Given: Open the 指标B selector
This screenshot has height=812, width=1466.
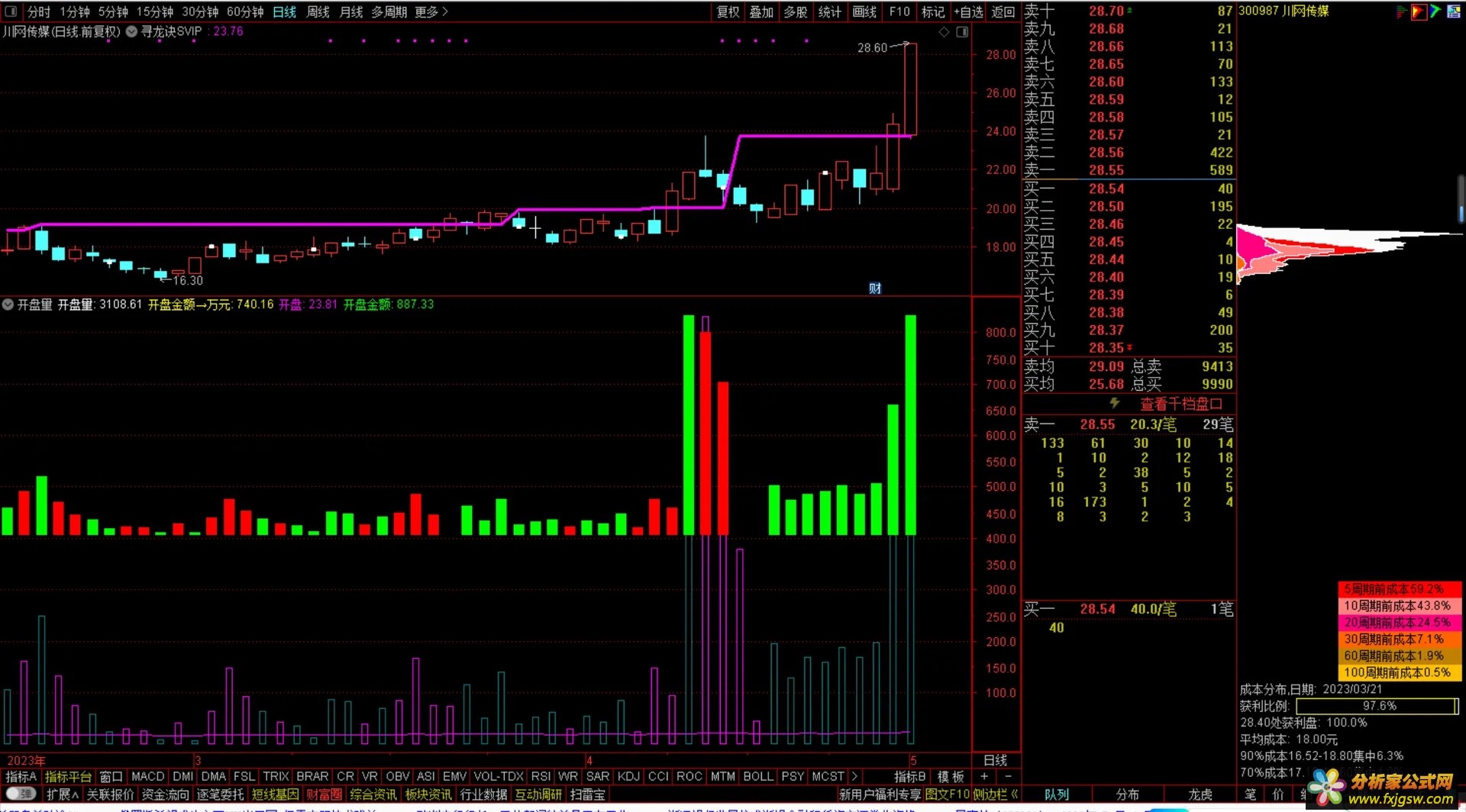Looking at the screenshot, I should coord(910,776).
